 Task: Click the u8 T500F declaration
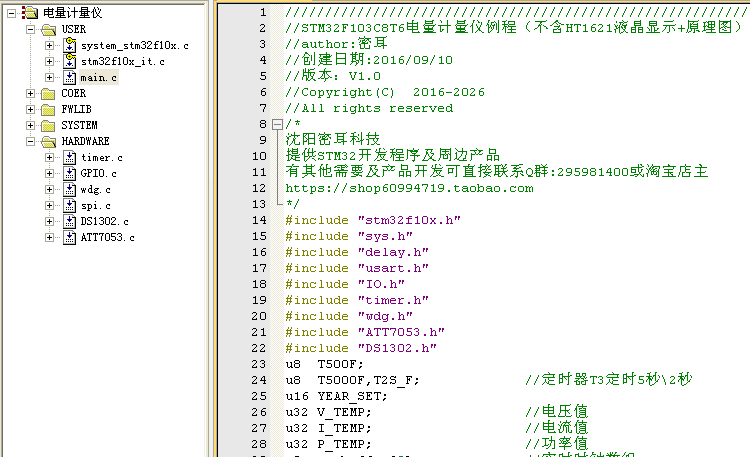point(325,364)
